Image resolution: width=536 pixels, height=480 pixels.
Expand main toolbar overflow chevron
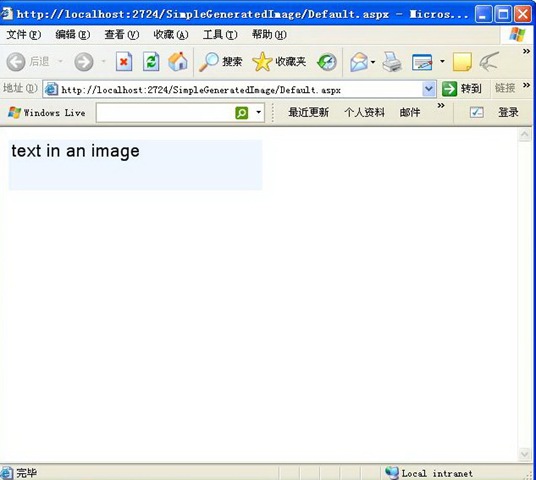526,51
